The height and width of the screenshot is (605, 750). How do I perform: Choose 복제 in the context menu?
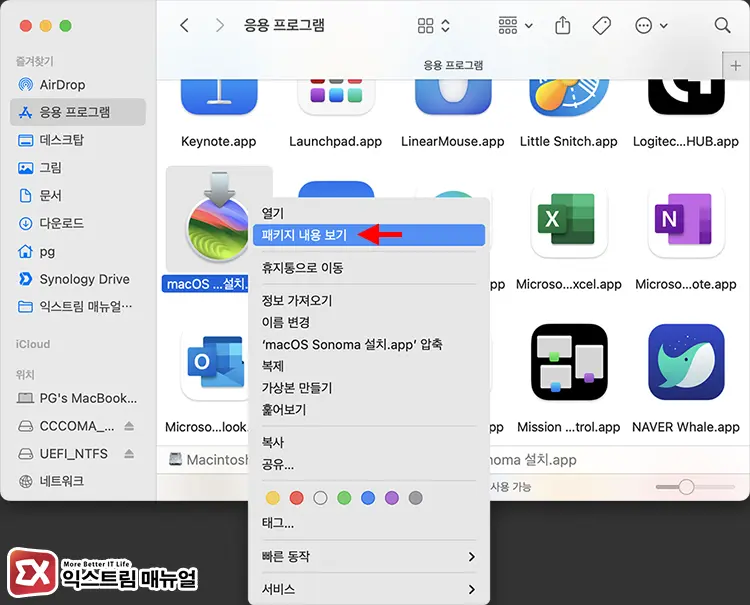coord(369,366)
